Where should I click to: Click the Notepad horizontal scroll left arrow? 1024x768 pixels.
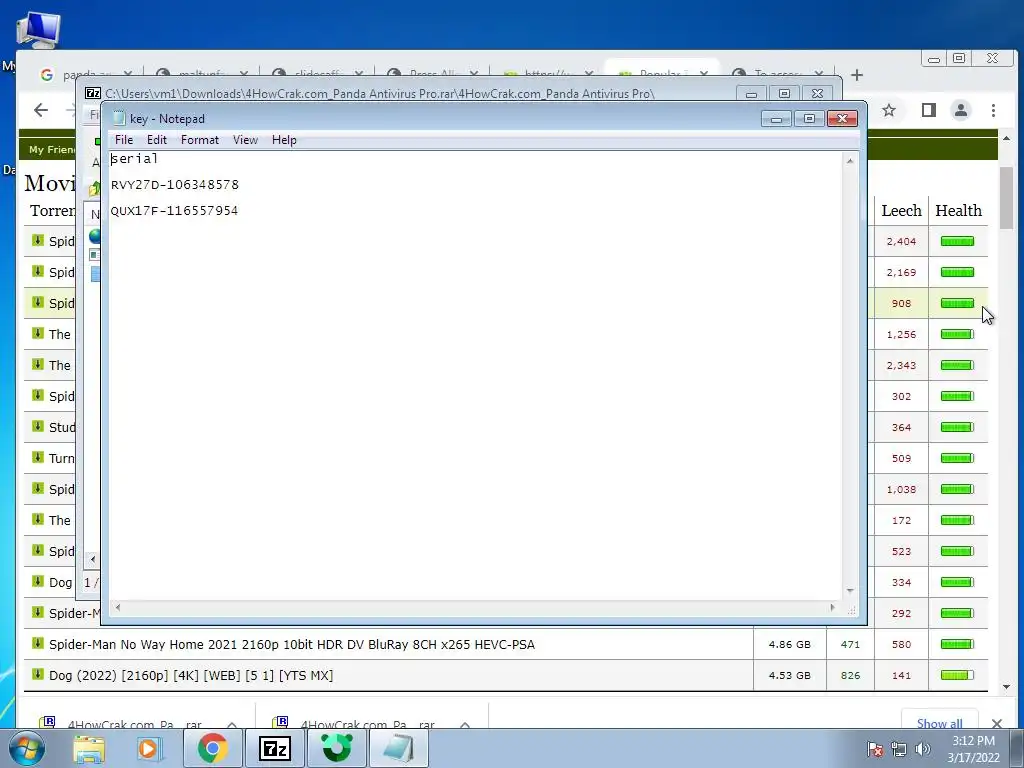coord(118,607)
